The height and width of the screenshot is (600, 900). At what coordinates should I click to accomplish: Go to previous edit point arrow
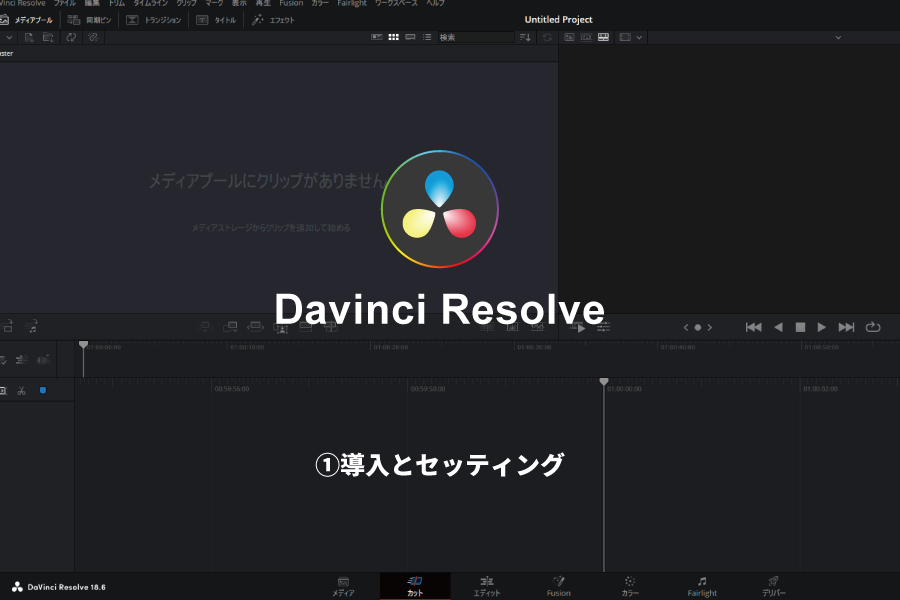685,328
